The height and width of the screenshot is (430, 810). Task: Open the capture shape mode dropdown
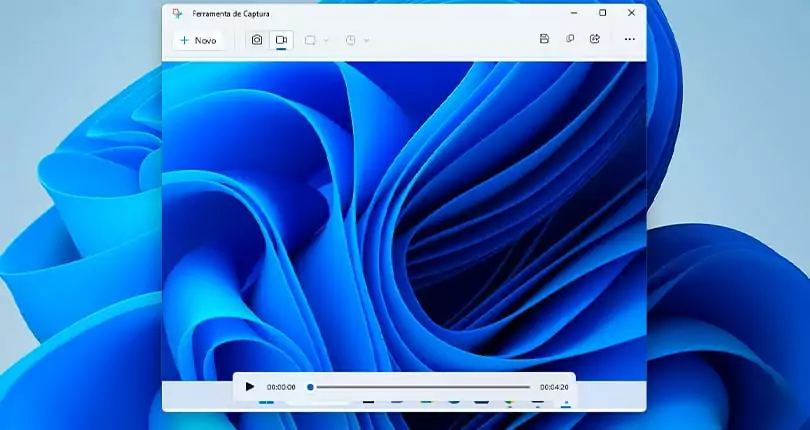(x=317, y=40)
